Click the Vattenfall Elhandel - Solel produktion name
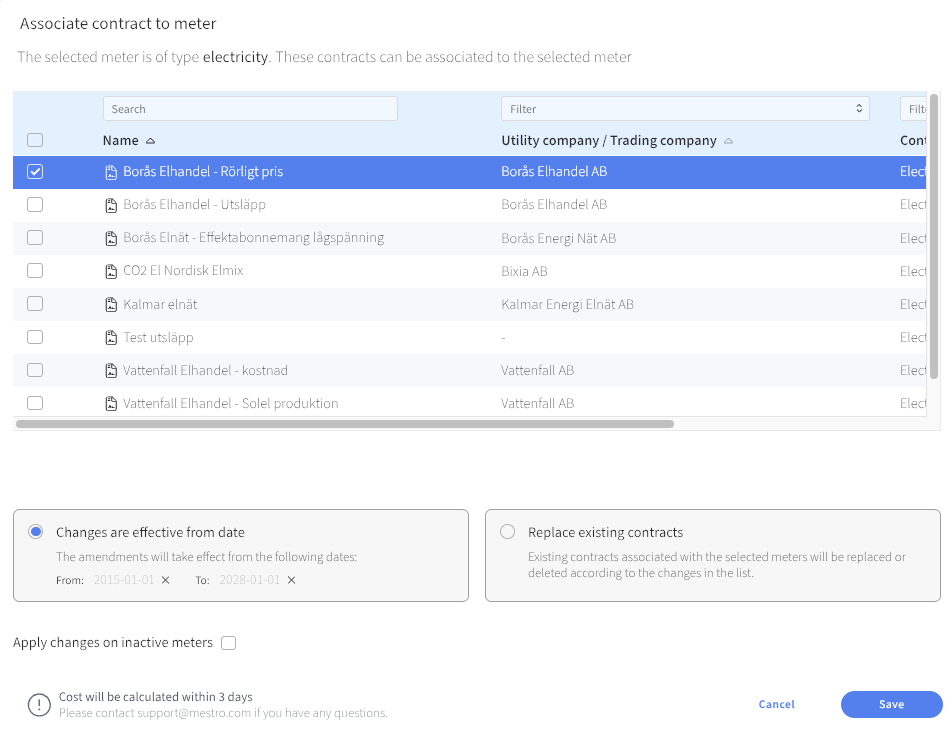The image size is (952, 738). coord(231,404)
